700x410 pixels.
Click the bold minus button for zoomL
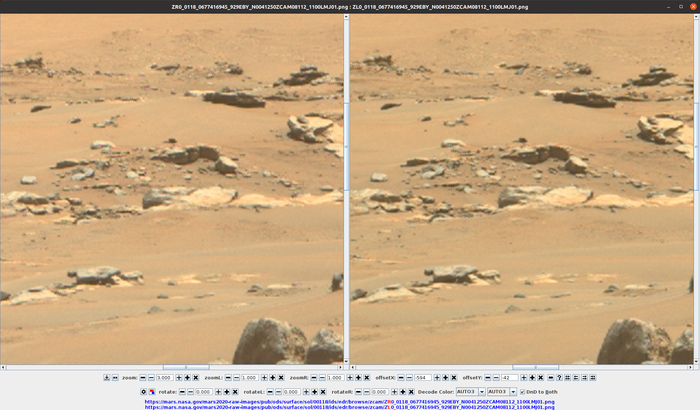pyautogui.click(x=228, y=378)
